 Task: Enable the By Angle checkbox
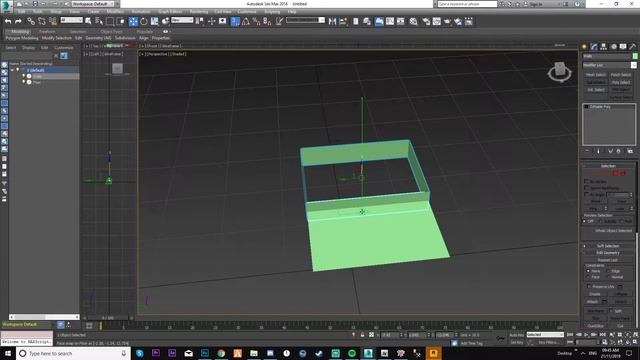click(x=587, y=194)
